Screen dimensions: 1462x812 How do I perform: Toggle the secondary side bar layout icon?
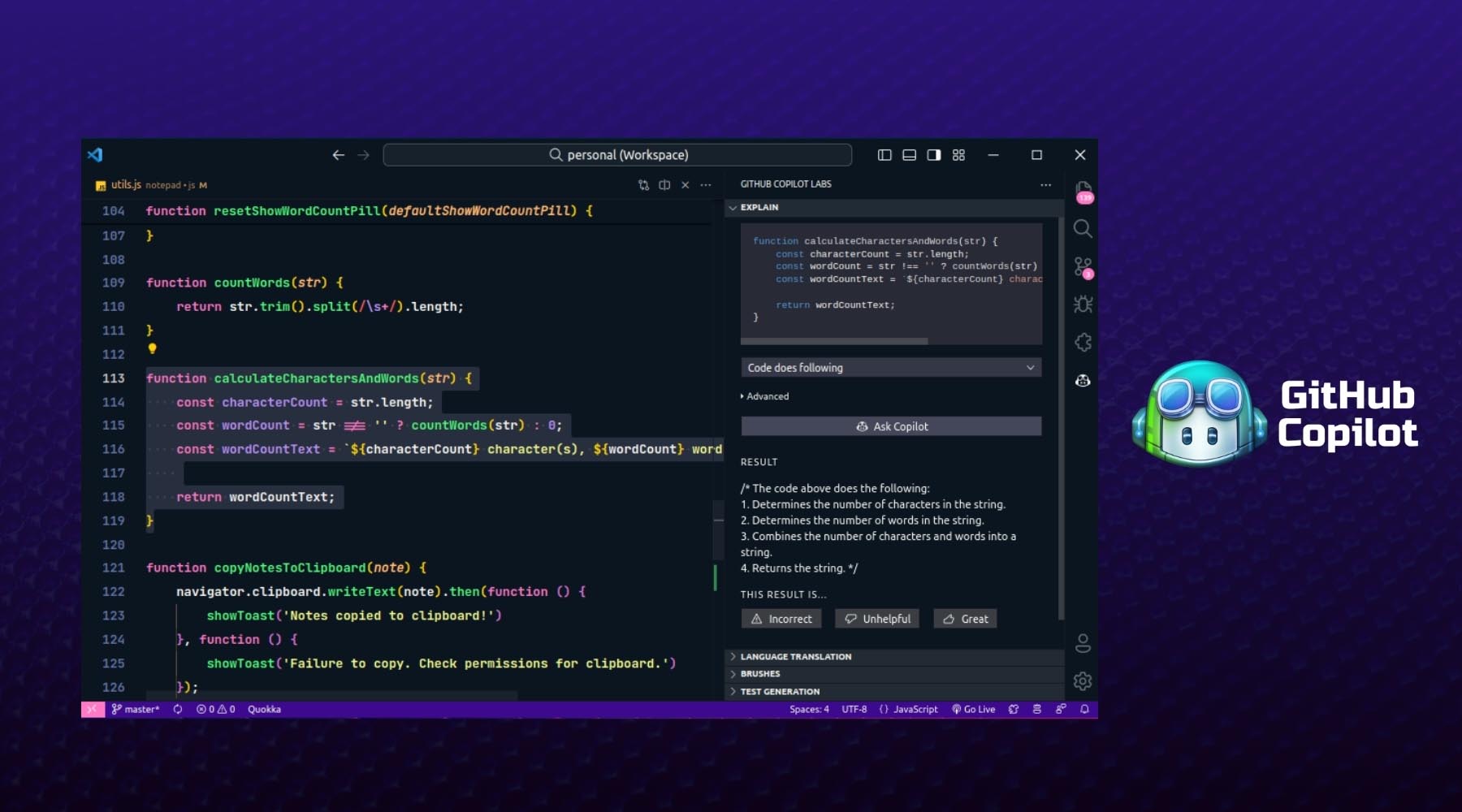pyautogui.click(x=934, y=155)
